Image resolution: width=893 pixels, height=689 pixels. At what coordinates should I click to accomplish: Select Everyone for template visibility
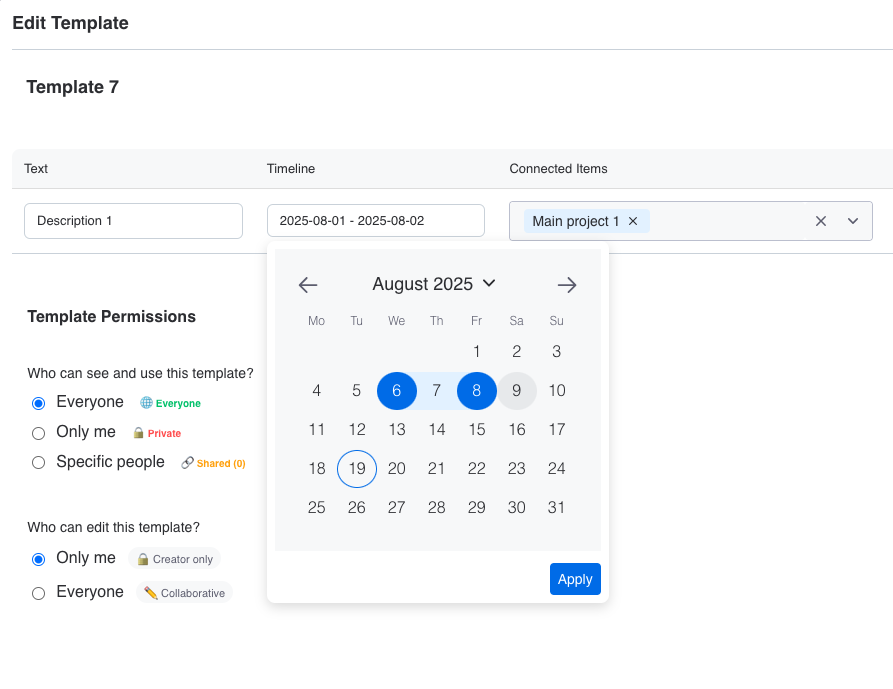39,403
